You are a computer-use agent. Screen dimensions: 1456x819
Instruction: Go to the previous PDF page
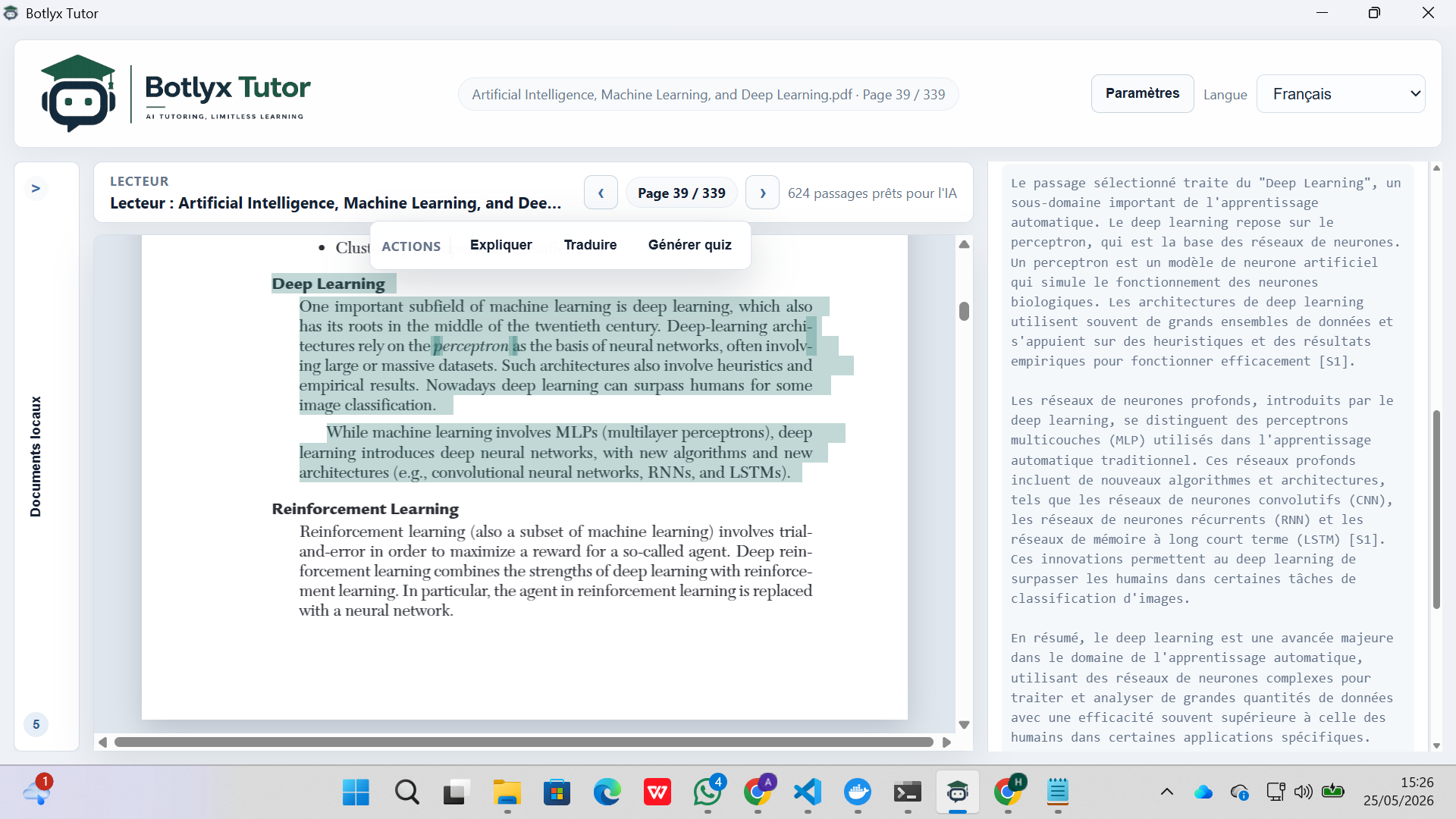(601, 193)
